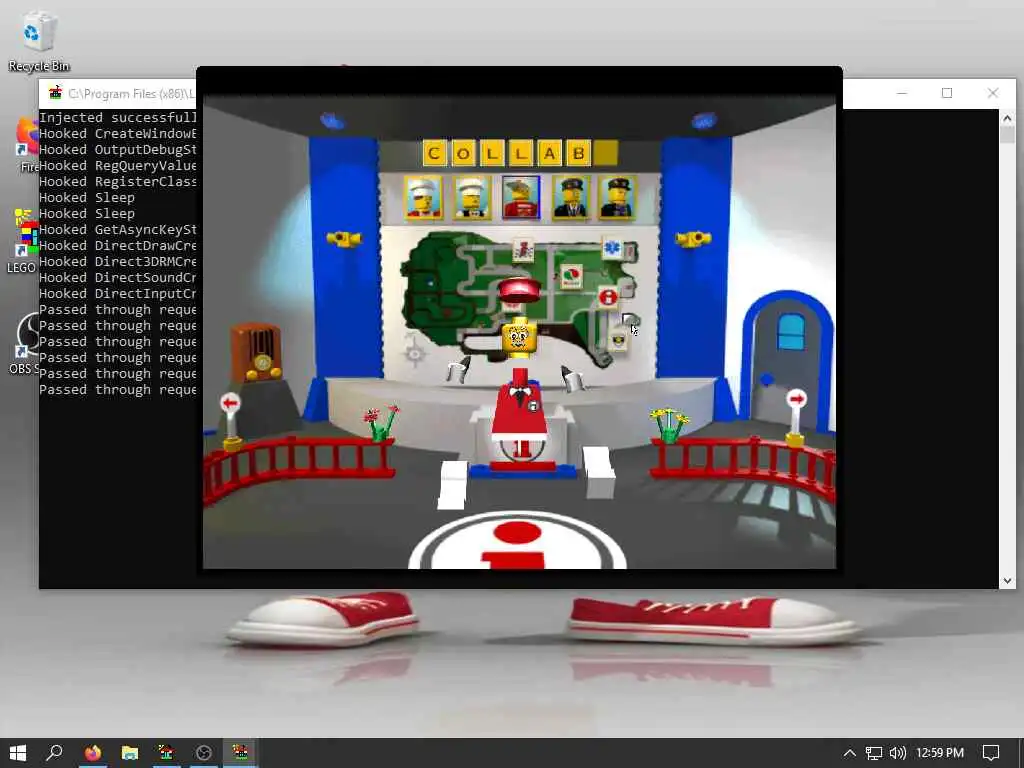Image resolution: width=1024 pixels, height=768 pixels.
Task: Click the letter B name tile
Action: pyautogui.click(x=579, y=153)
